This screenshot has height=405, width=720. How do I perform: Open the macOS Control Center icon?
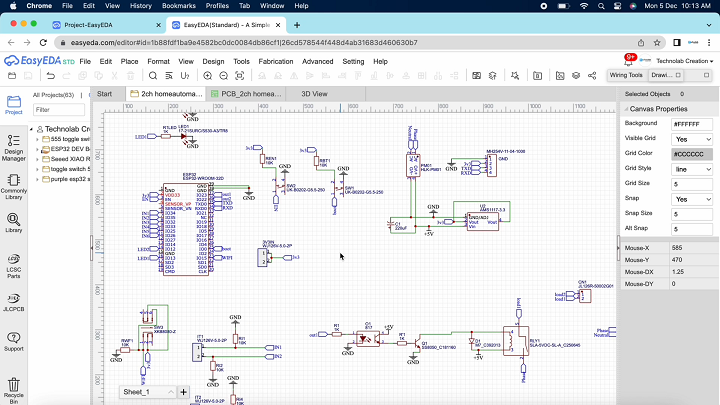click(618, 6)
